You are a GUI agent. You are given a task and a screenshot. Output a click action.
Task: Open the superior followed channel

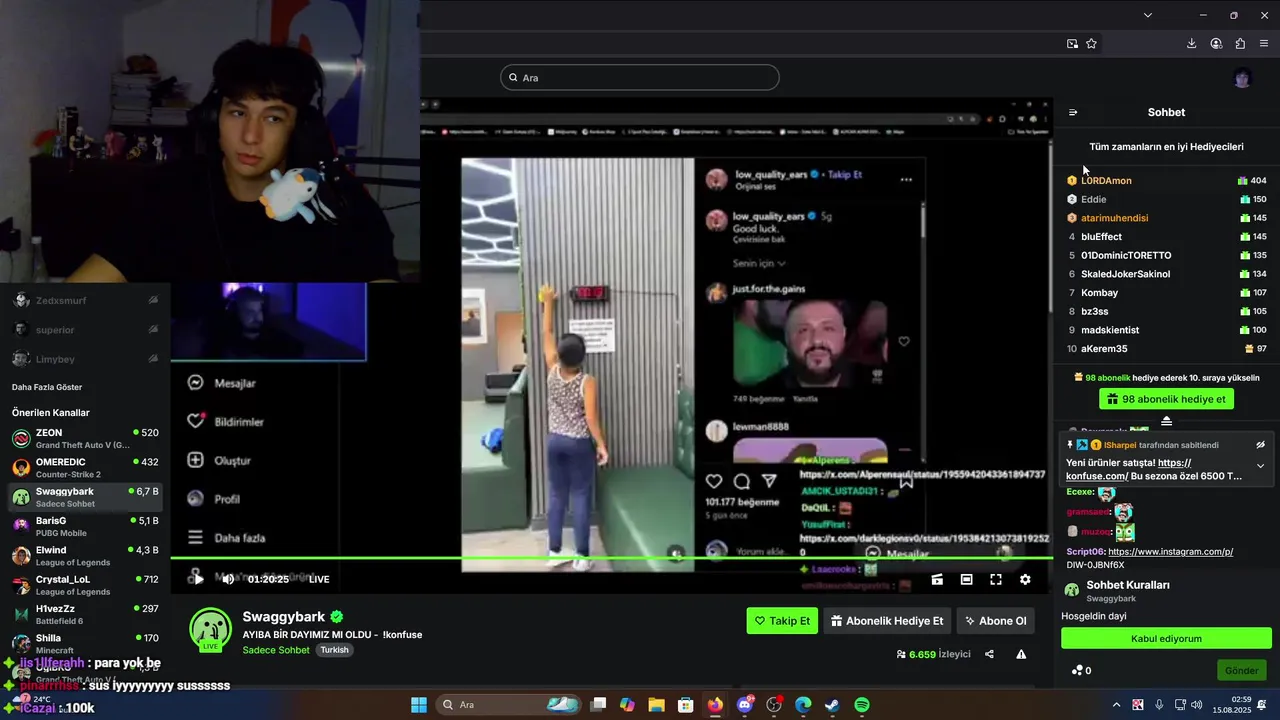pos(85,329)
